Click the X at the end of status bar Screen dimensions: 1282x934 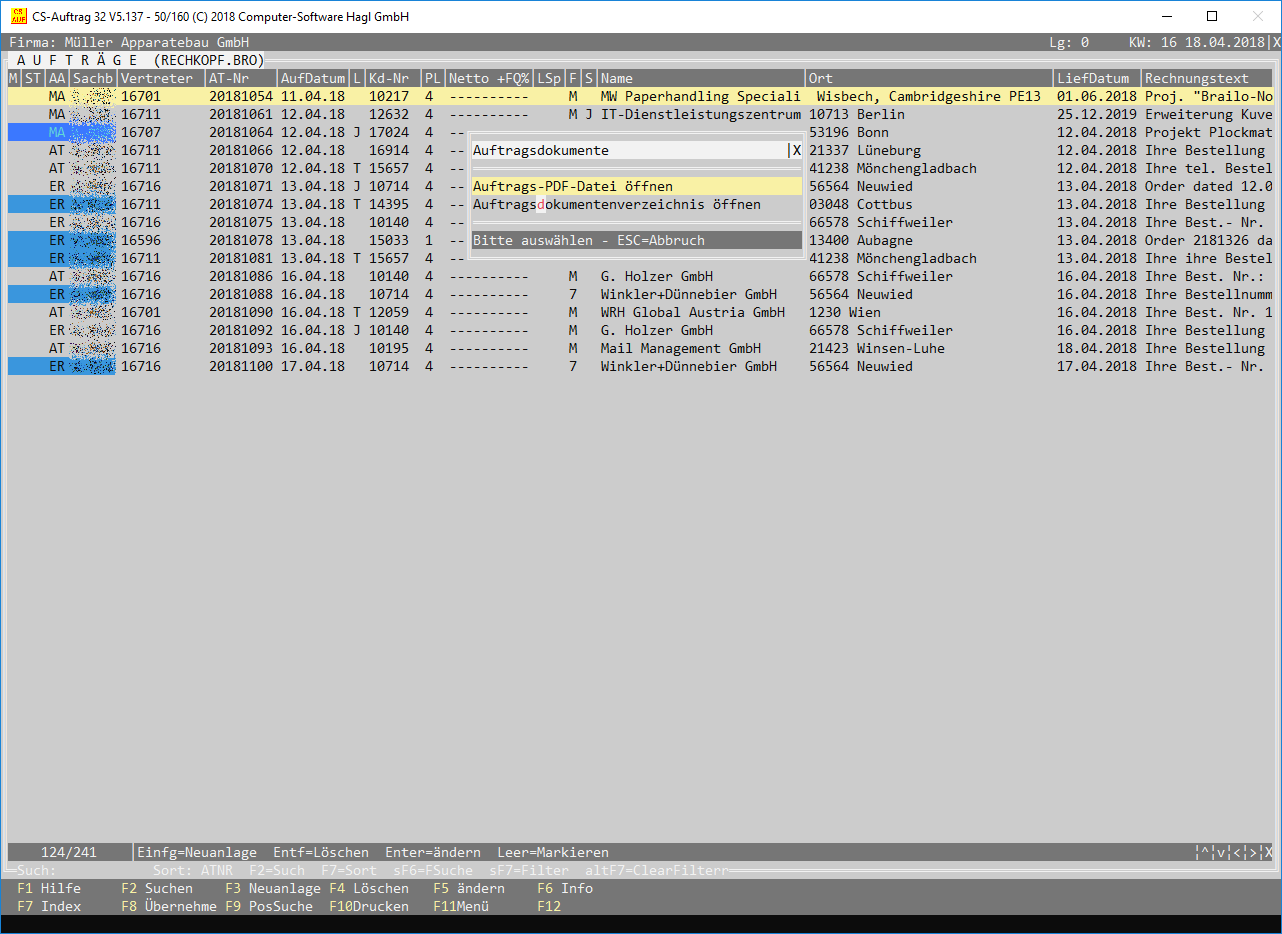pyautogui.click(x=1269, y=853)
